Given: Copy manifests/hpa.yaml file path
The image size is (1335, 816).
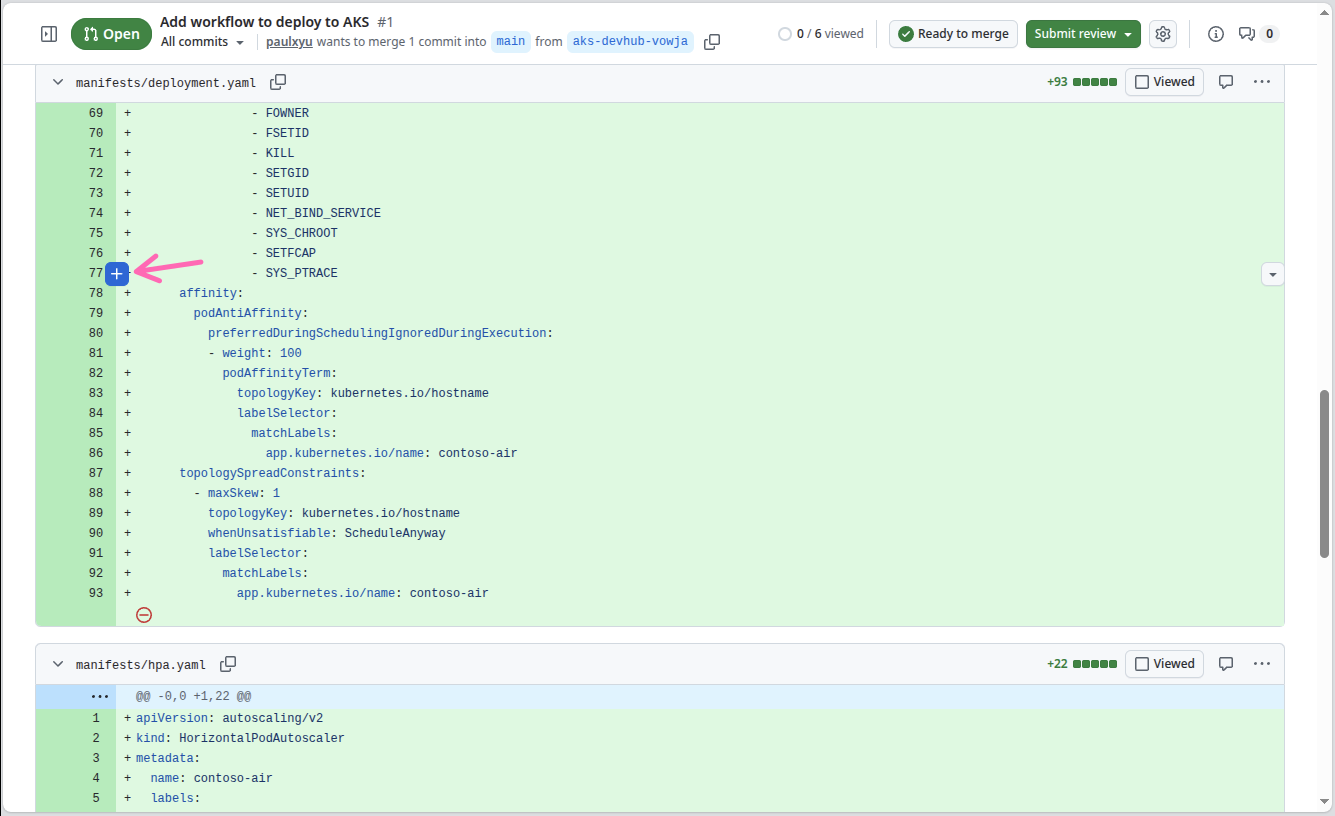Looking at the screenshot, I should [x=228, y=664].
